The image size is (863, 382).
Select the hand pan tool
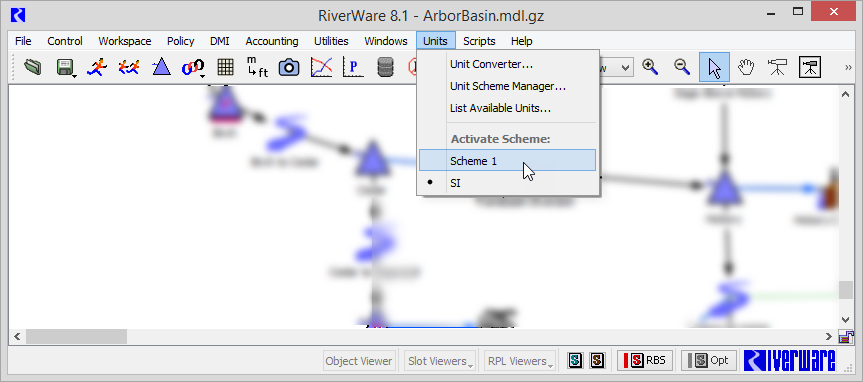(x=746, y=67)
